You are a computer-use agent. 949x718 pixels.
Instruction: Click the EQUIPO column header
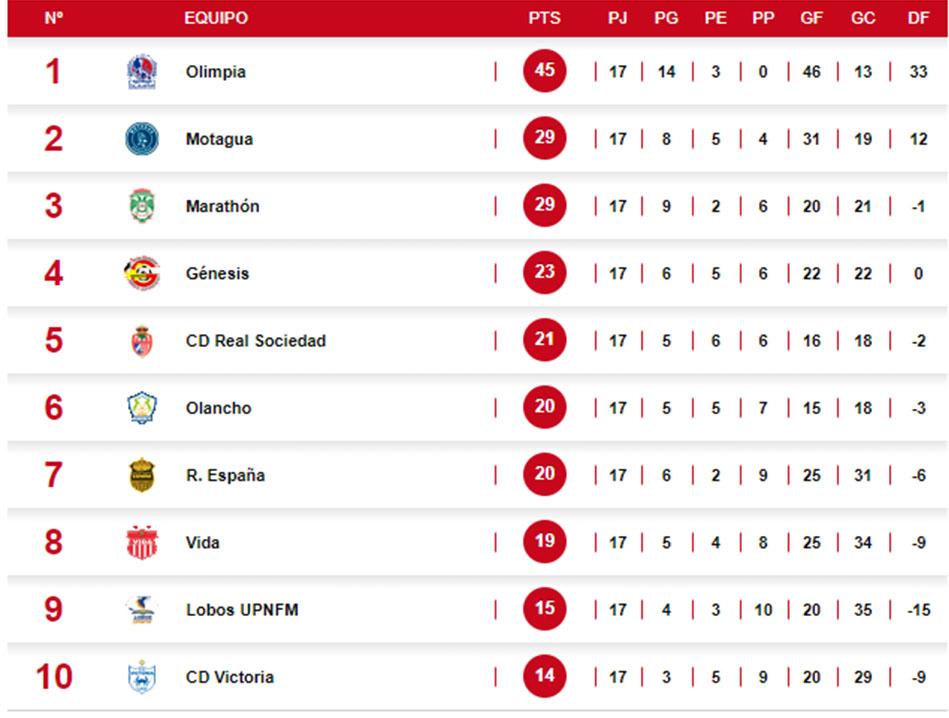click(x=216, y=18)
